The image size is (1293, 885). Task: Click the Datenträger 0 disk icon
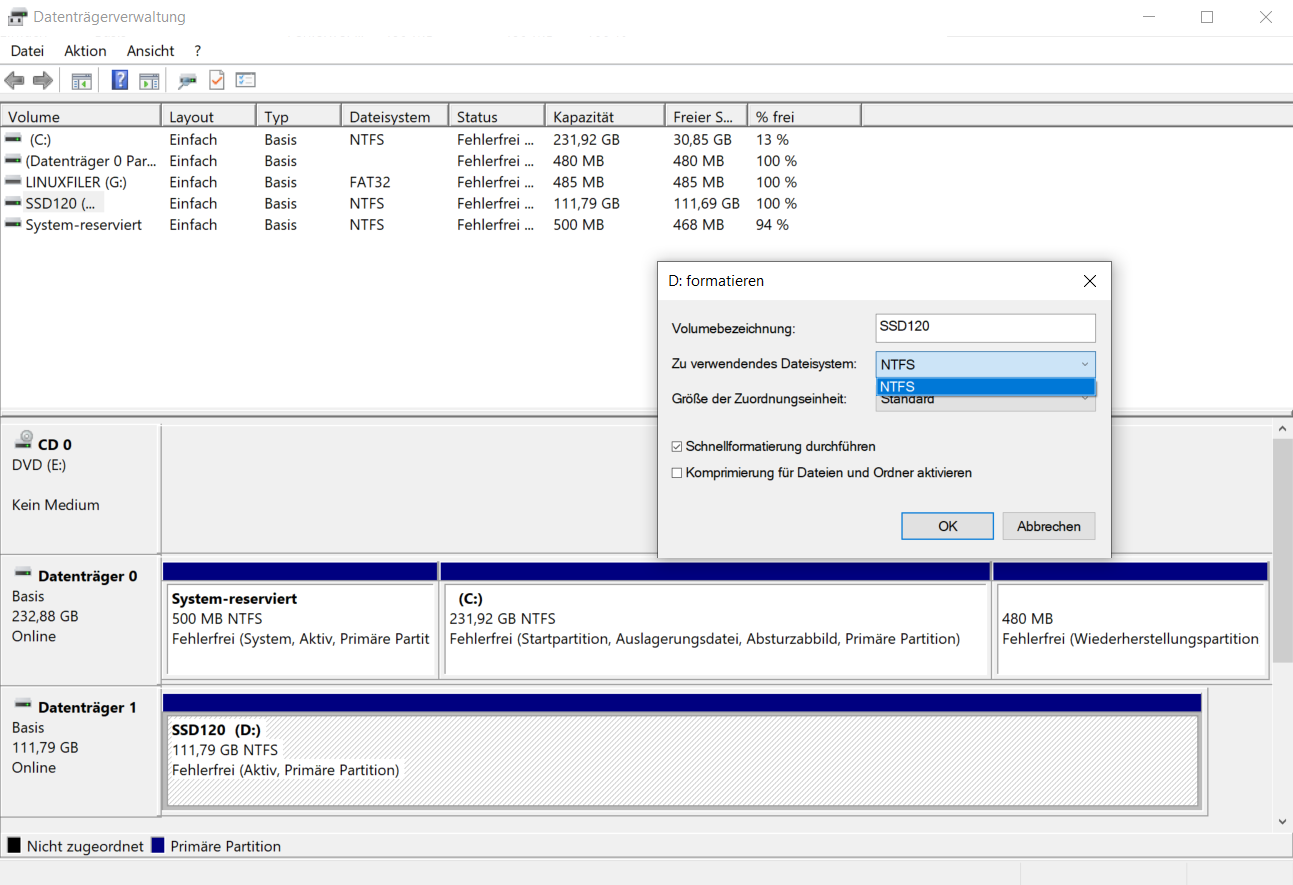point(24,574)
